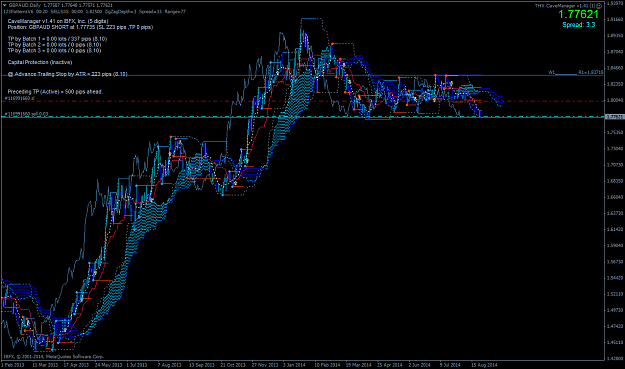Click the 10 Feb 2014 date label

(x=327, y=365)
